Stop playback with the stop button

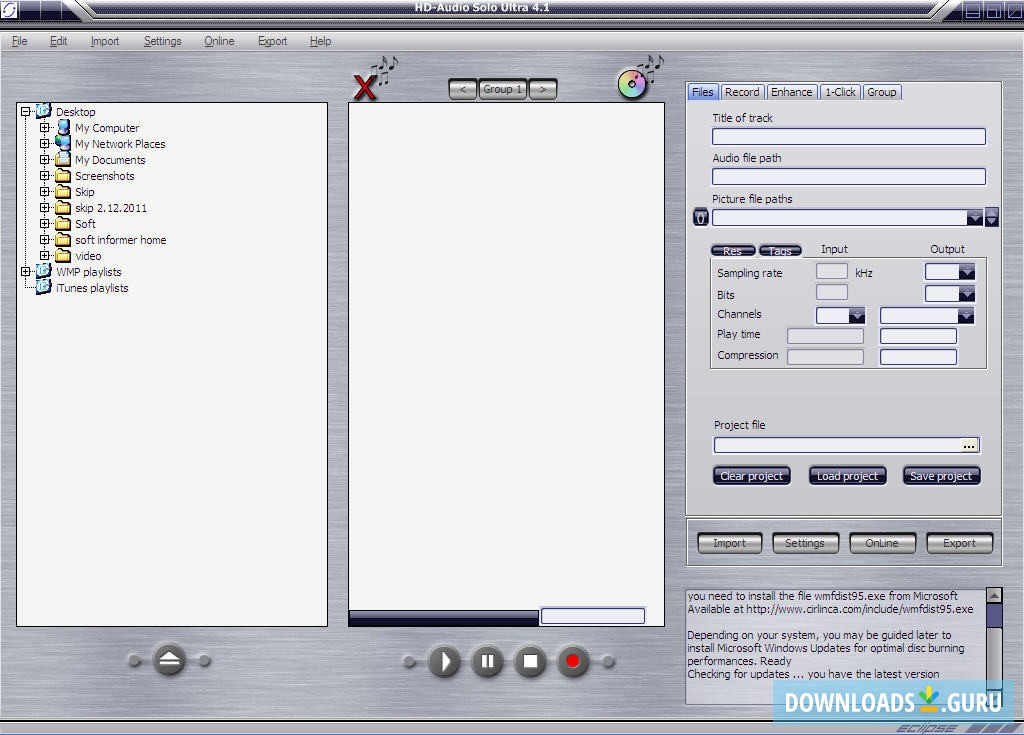point(530,661)
